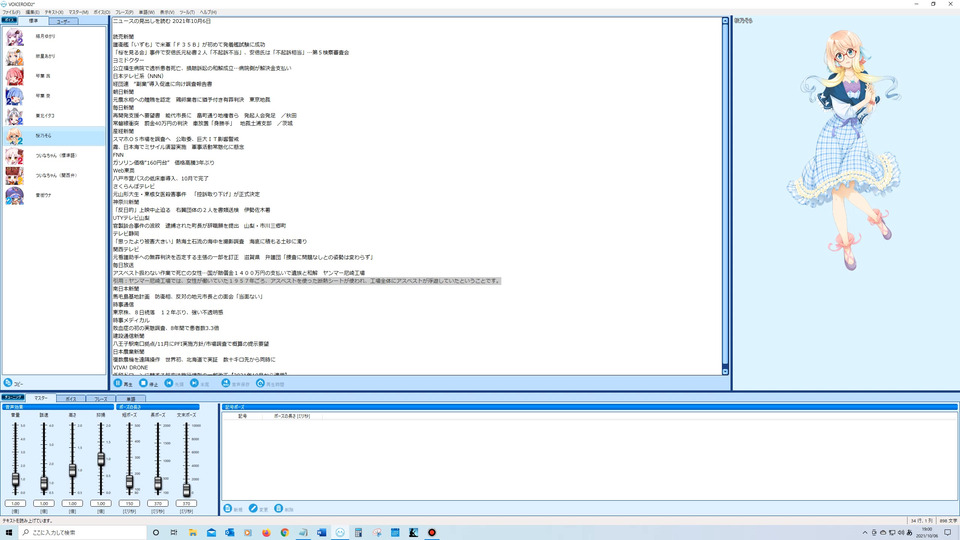Open the 単語(W) menu
Image resolution: width=960 pixels, height=540 pixels.
tap(147, 12)
